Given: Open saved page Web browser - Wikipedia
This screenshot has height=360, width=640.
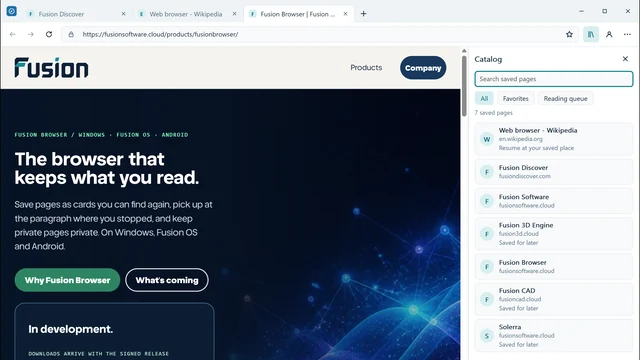Looking at the screenshot, I should click(553, 139).
